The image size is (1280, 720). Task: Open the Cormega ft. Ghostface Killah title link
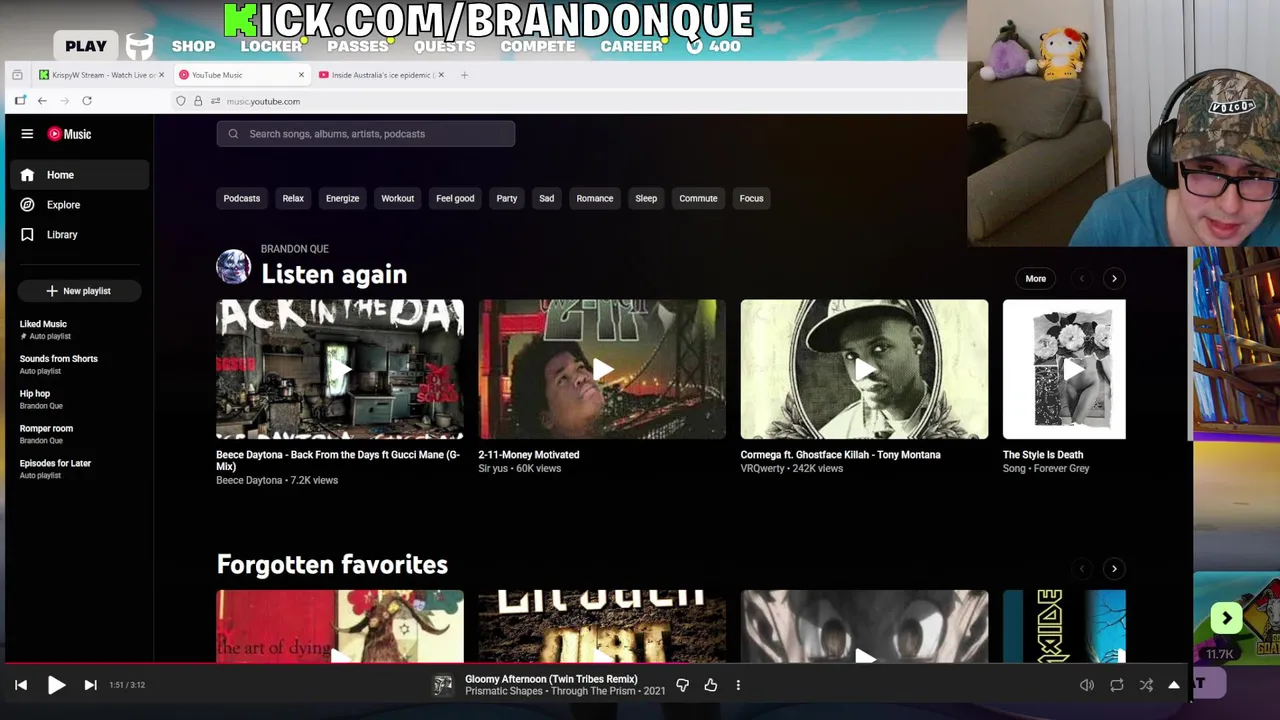coord(840,455)
